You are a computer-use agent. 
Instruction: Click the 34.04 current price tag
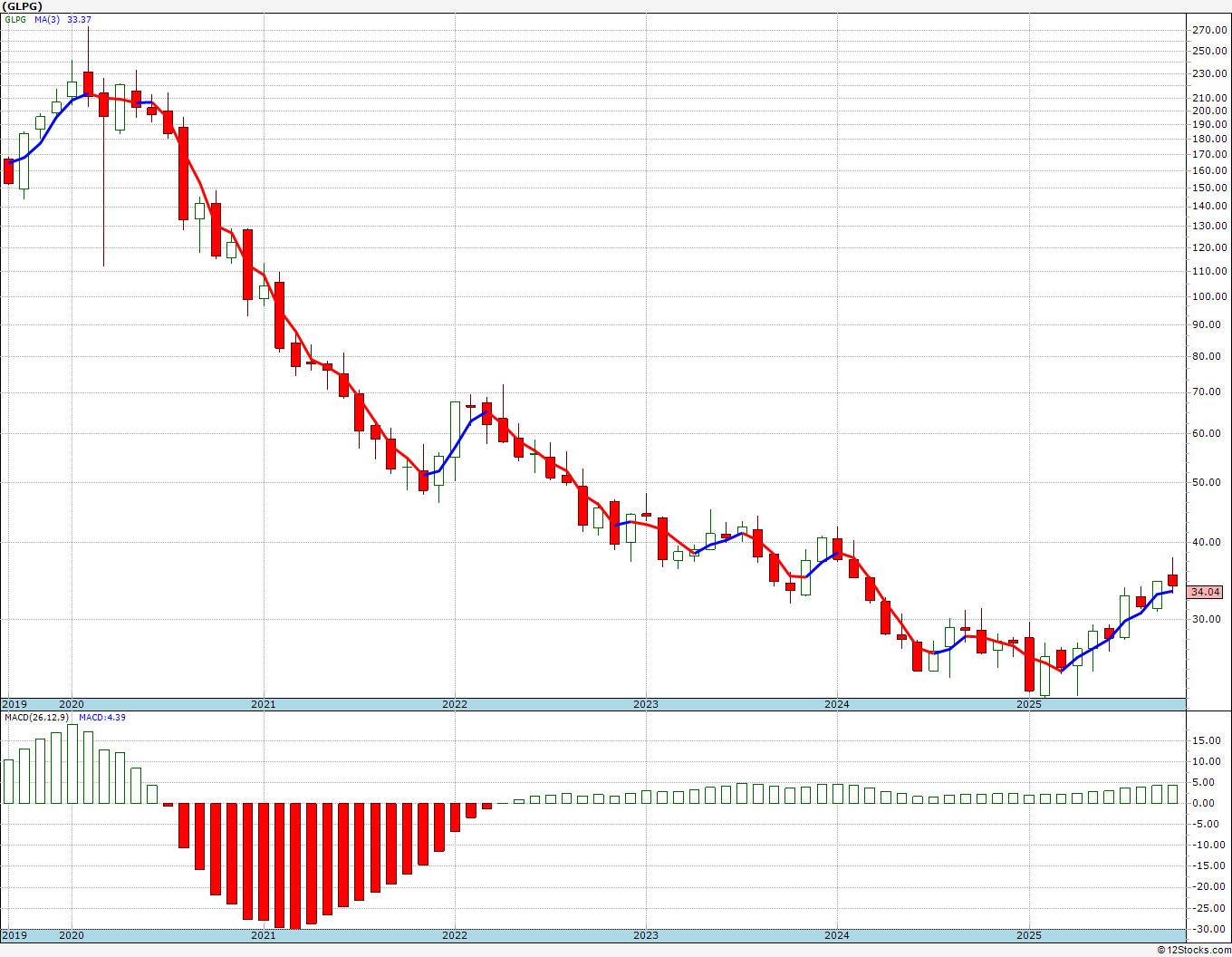(x=1205, y=592)
